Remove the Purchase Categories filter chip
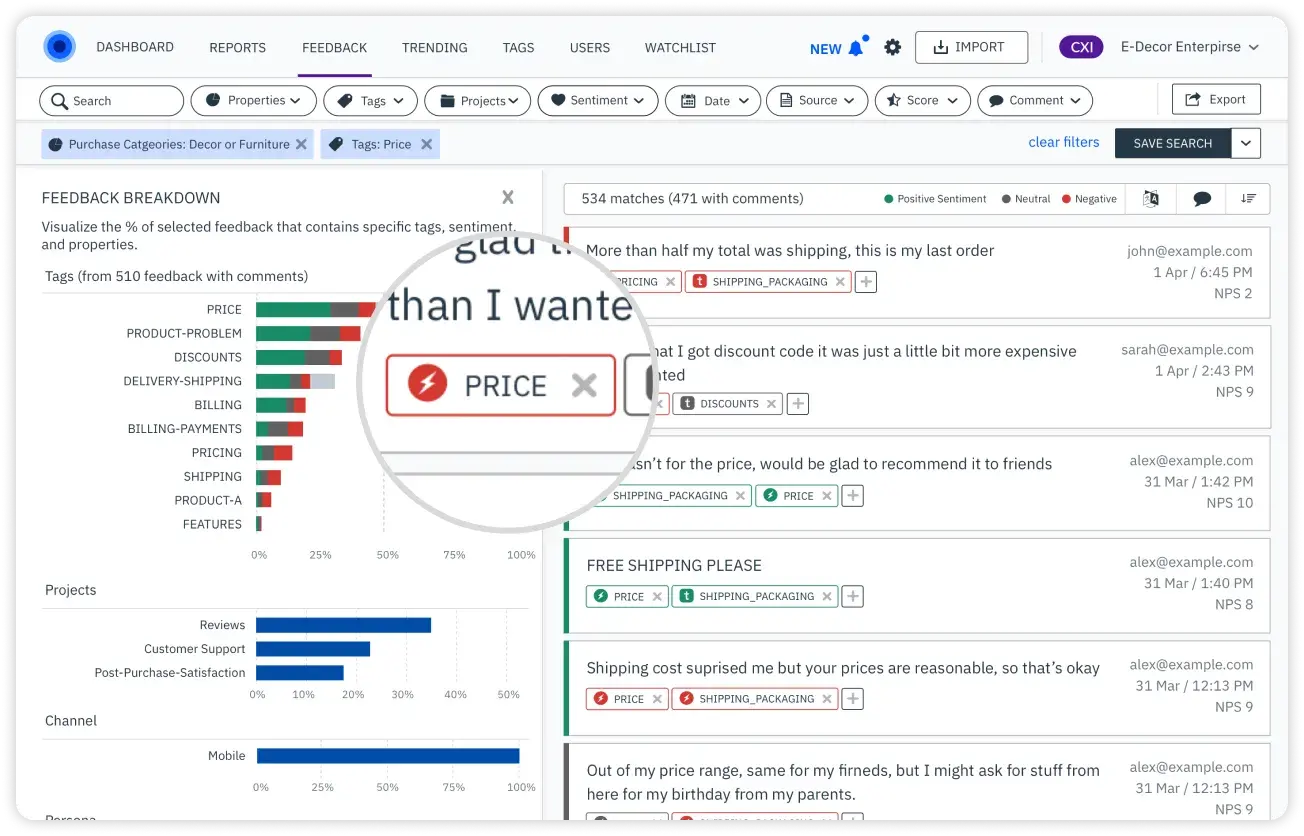The image size is (1304, 836). coord(301,144)
